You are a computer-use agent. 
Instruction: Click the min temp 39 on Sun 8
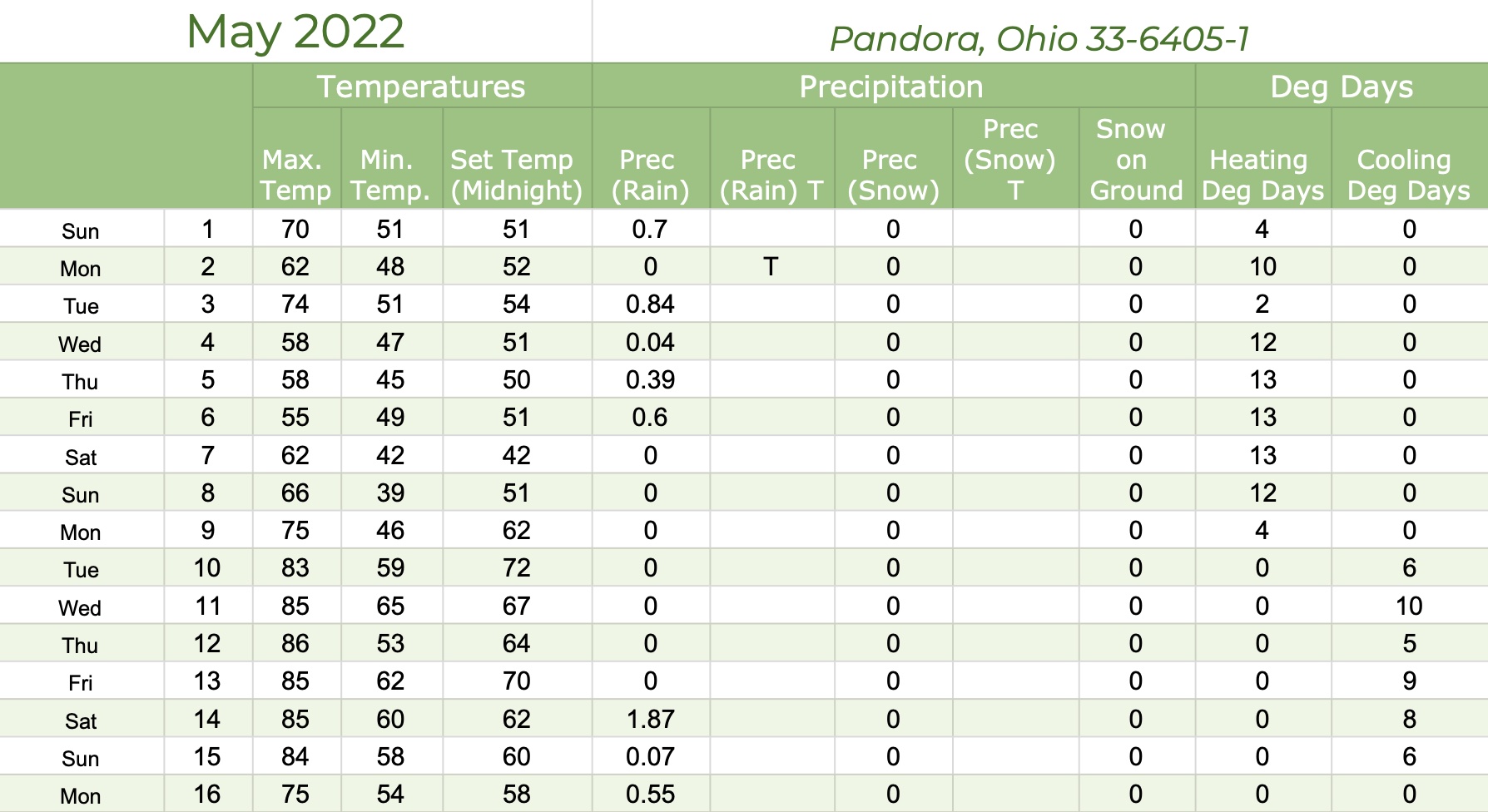[x=390, y=493]
